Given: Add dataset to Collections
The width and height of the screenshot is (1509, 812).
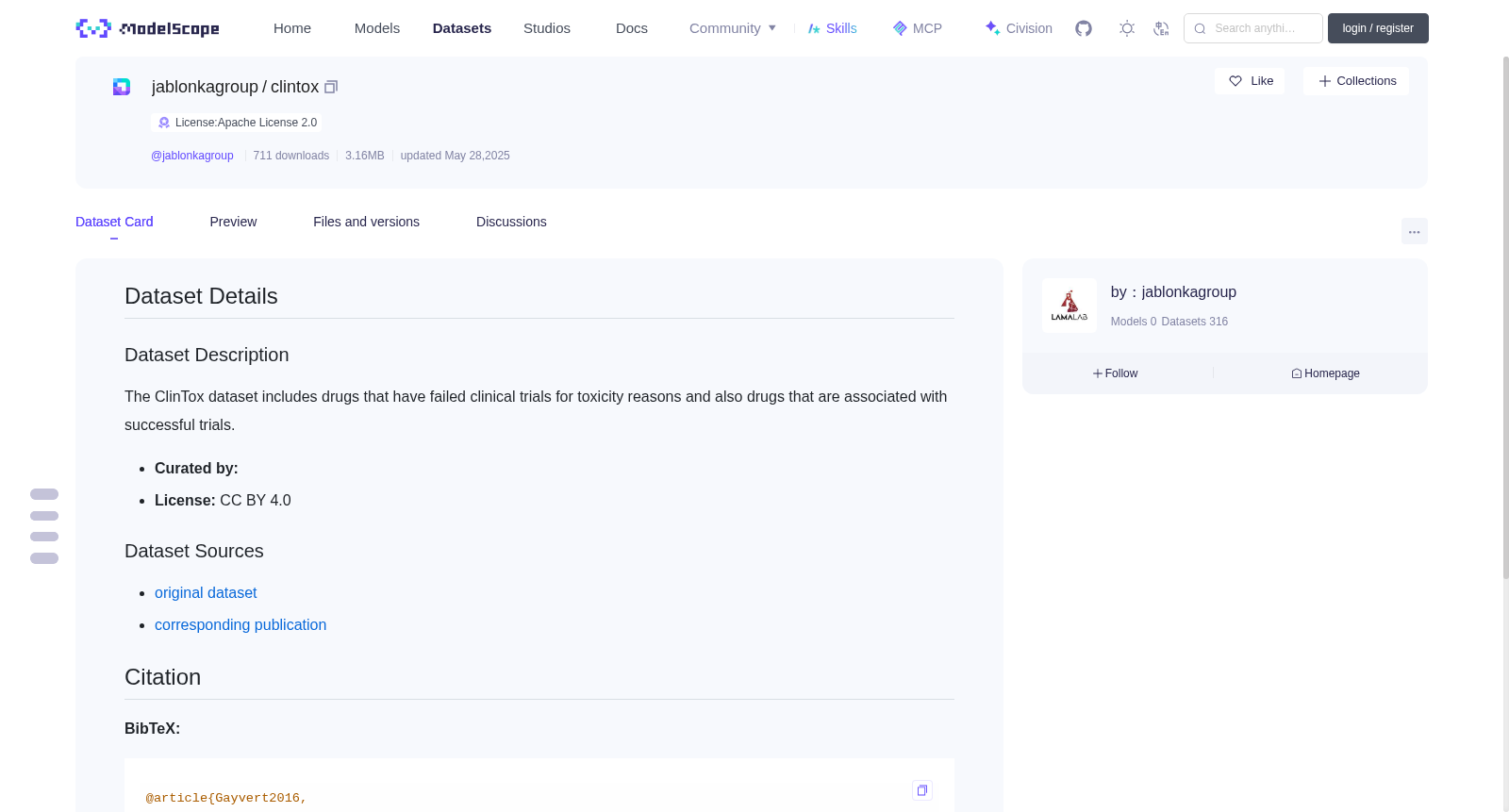Looking at the screenshot, I should pos(1356,81).
